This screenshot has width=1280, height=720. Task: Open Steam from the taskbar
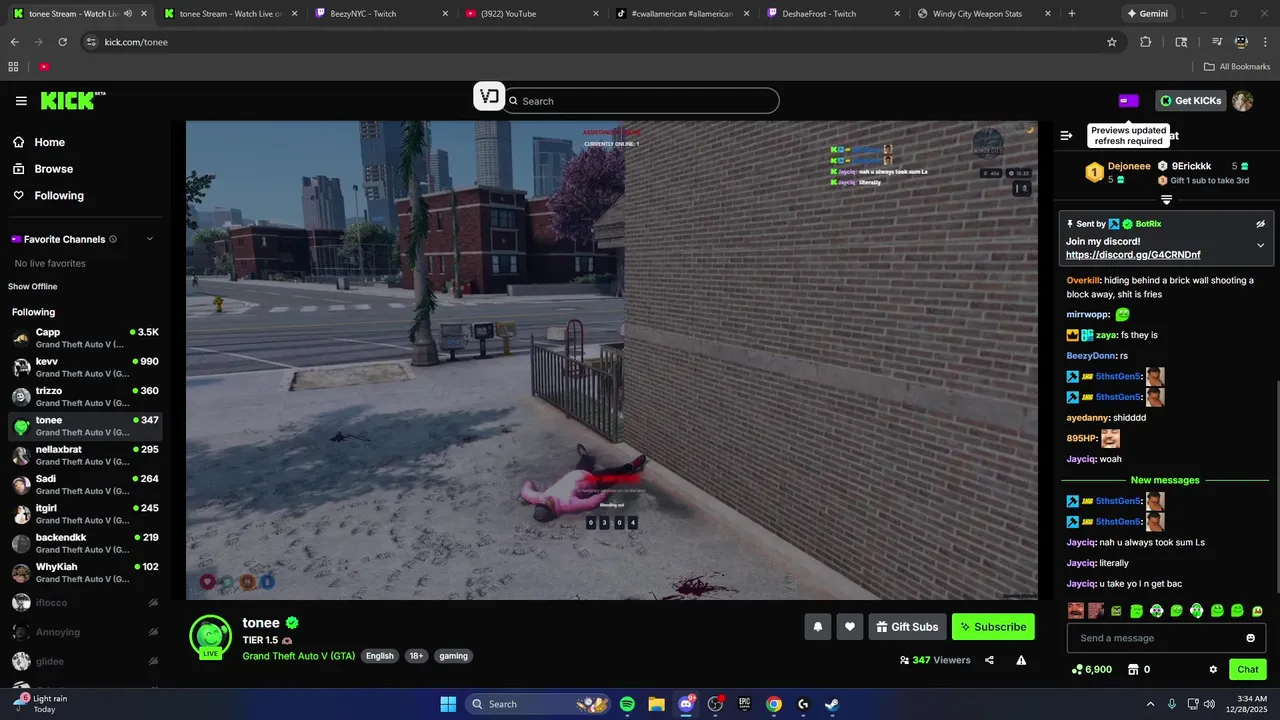831,704
